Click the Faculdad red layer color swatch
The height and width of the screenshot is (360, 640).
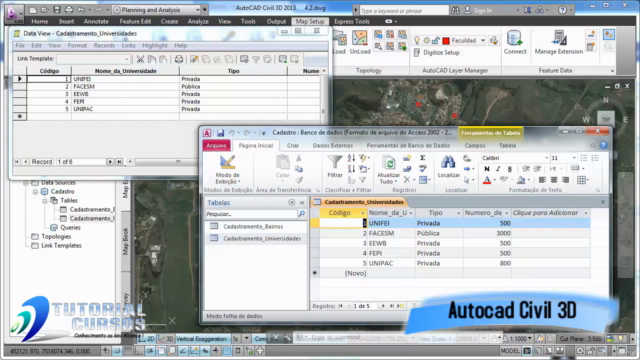click(446, 40)
